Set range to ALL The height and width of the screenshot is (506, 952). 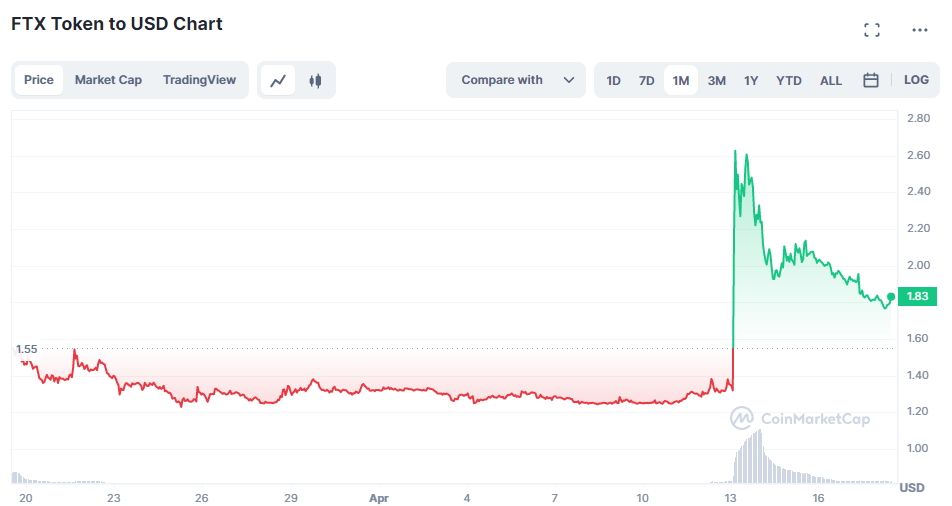pos(831,80)
